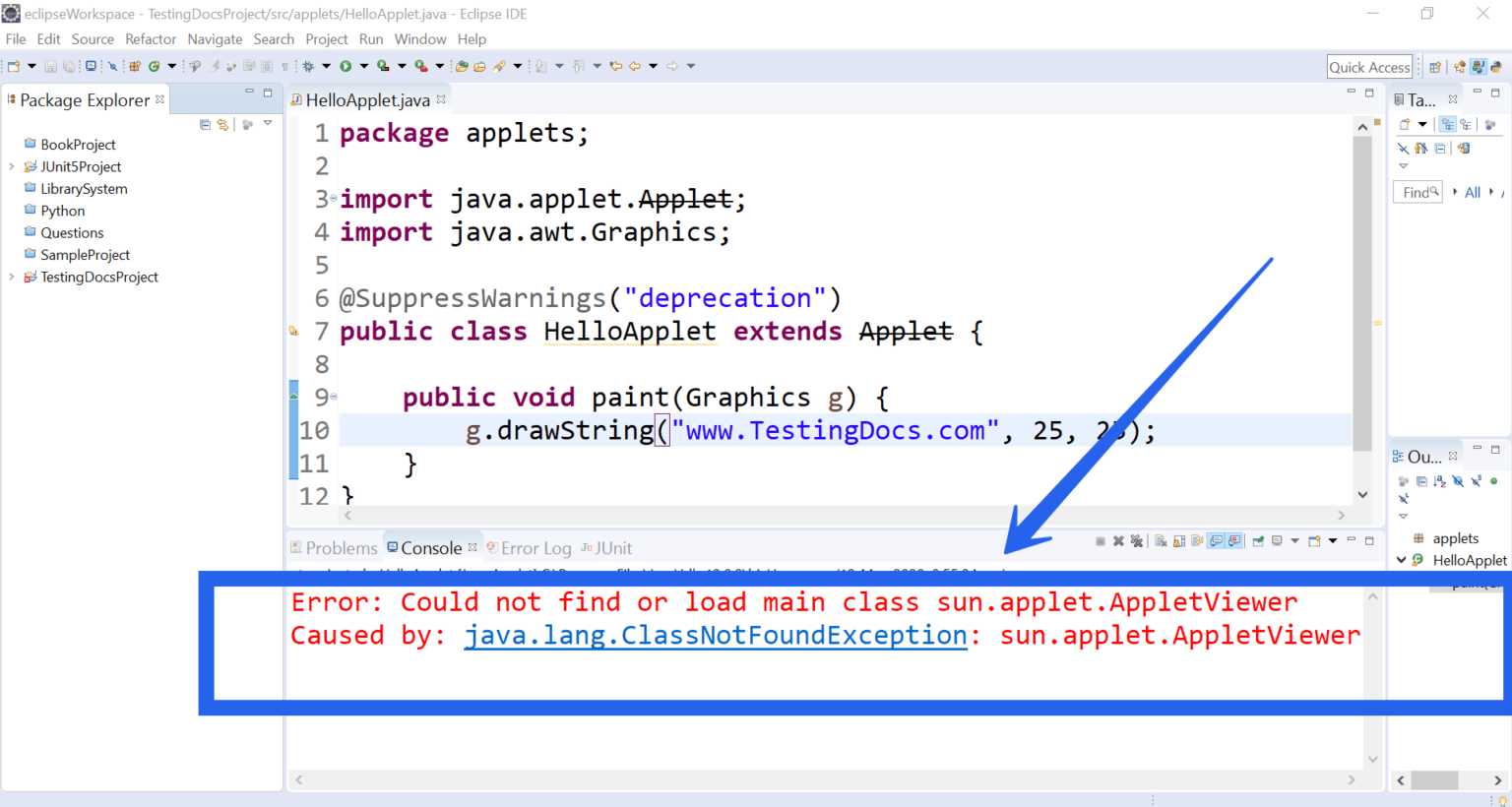Pin the Console view

(x=1259, y=540)
